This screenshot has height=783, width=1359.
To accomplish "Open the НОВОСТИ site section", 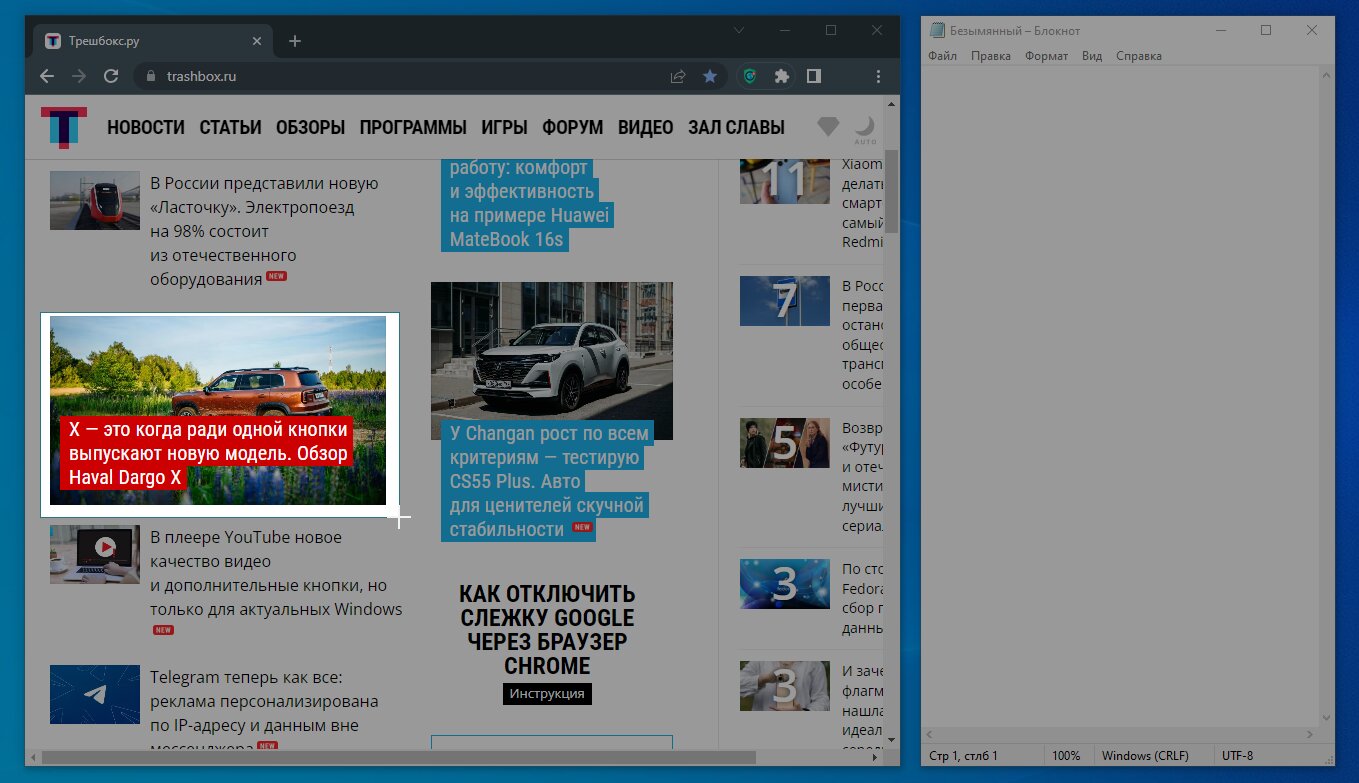I will click(146, 127).
